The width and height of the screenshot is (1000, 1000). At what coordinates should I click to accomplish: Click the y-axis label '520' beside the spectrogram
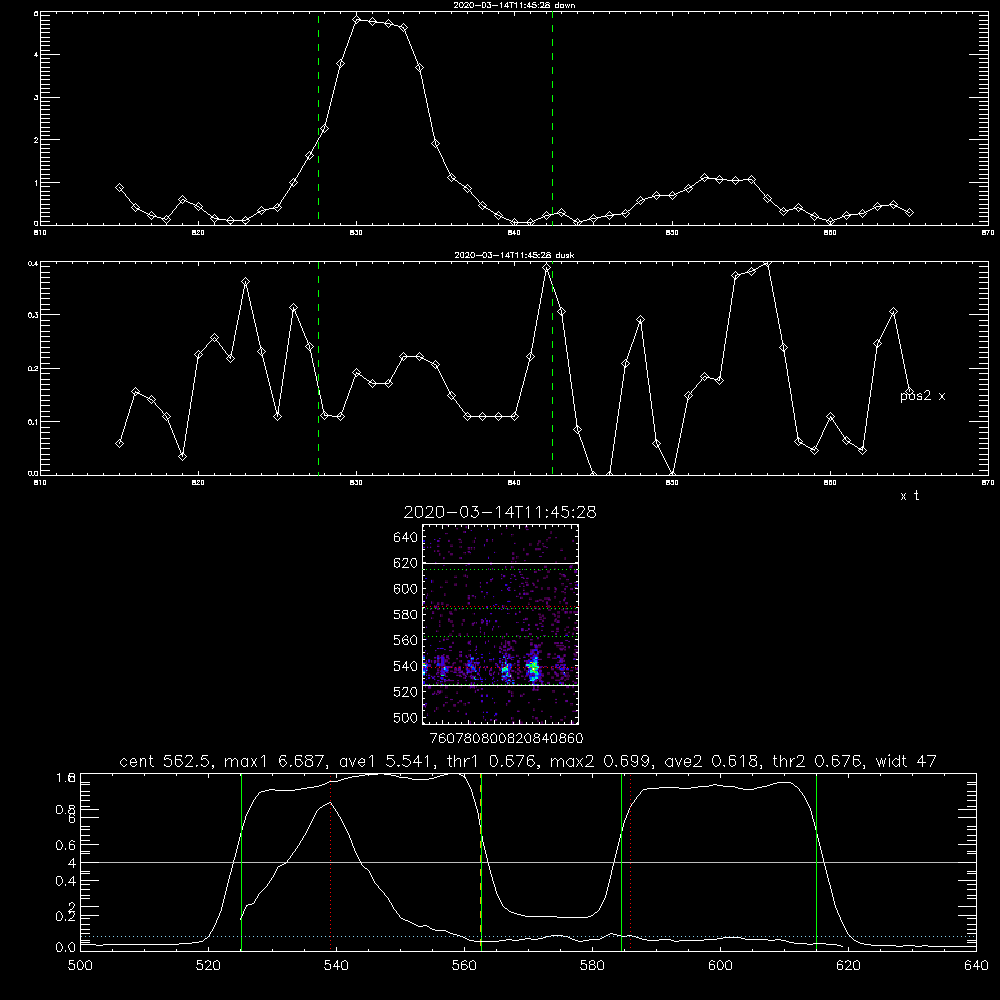(x=405, y=691)
